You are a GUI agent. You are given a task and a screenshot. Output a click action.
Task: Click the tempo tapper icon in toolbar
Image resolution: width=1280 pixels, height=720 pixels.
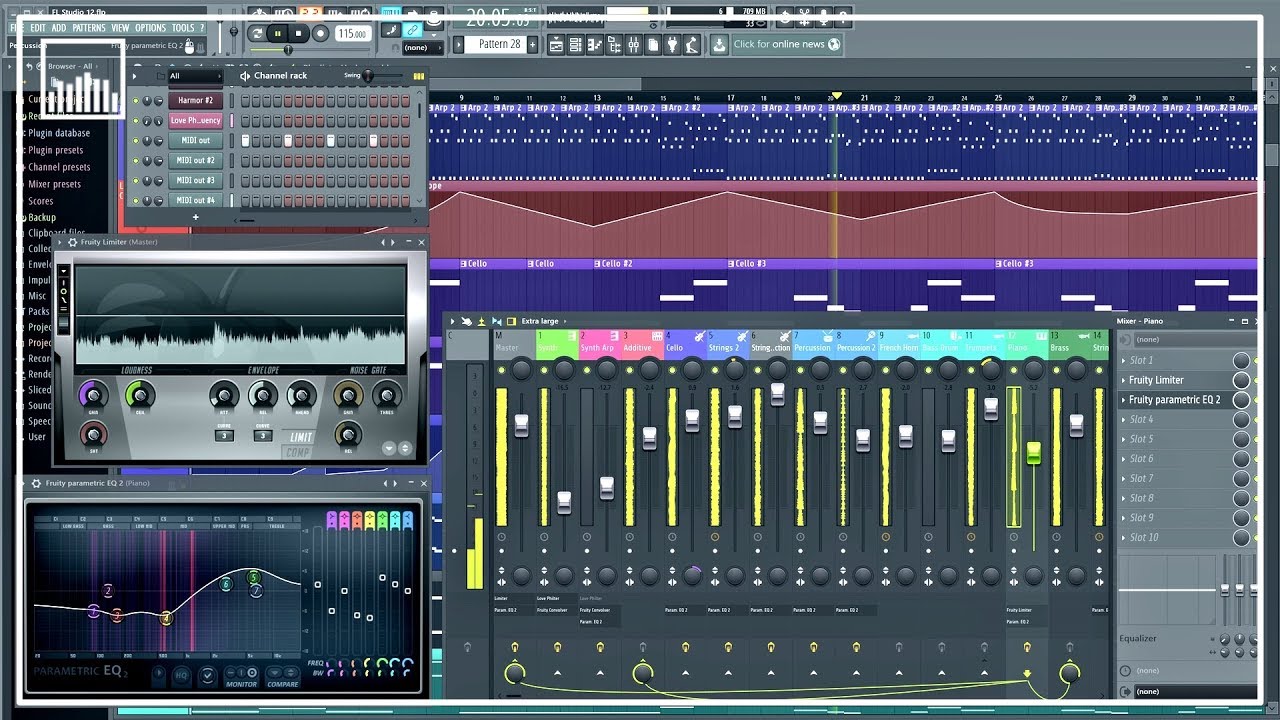point(691,45)
